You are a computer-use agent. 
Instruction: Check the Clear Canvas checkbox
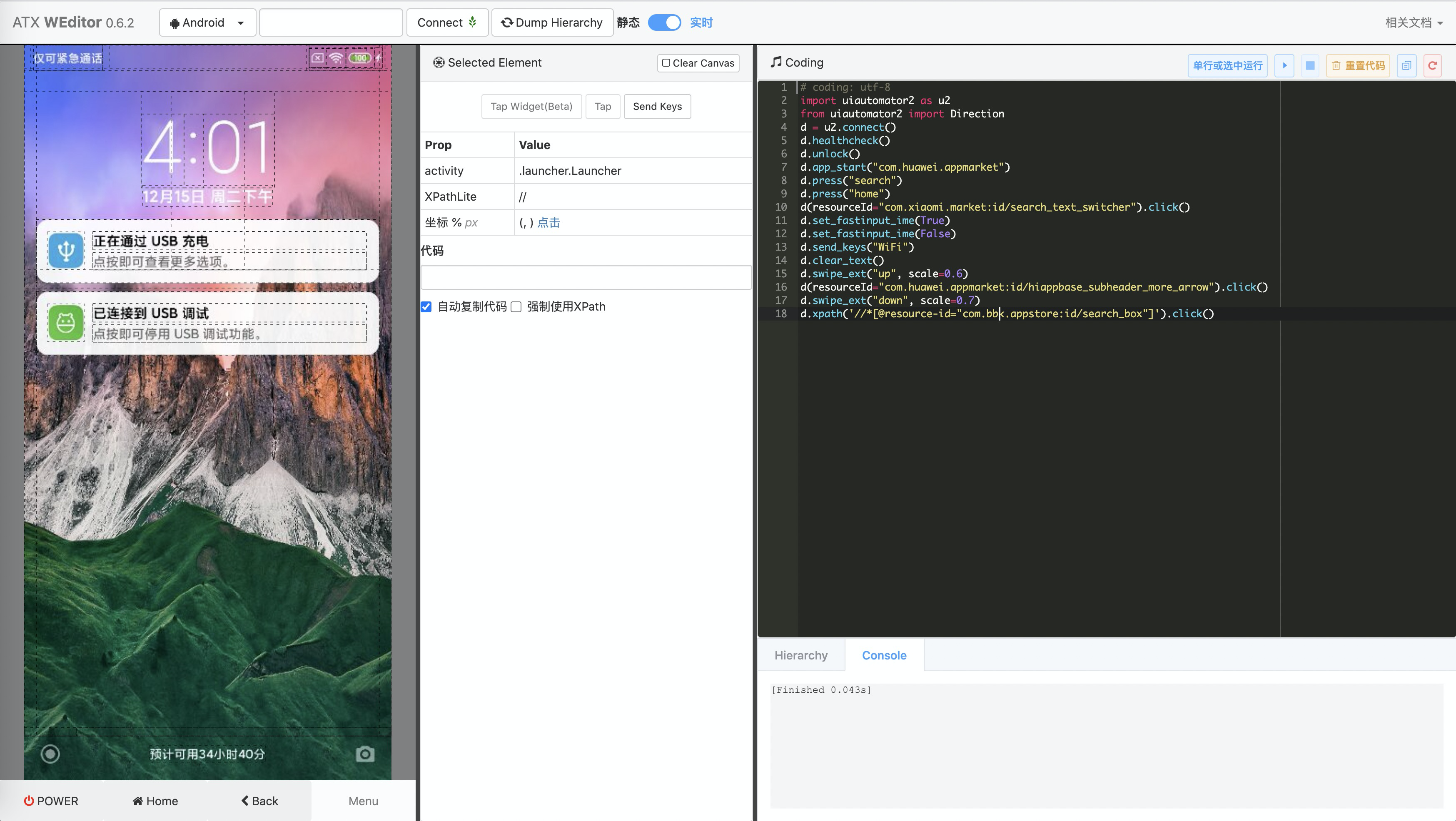point(666,63)
